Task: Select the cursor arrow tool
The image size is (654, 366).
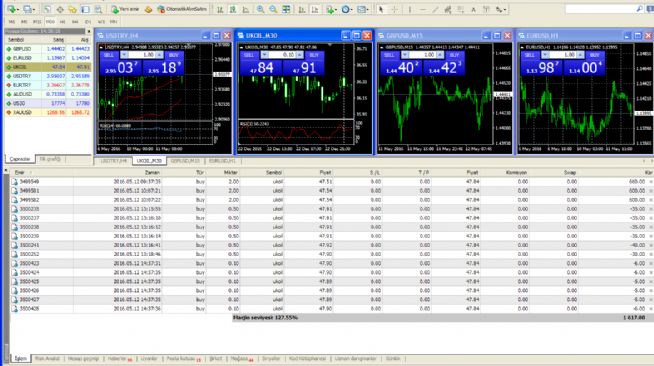Action: 380,9
